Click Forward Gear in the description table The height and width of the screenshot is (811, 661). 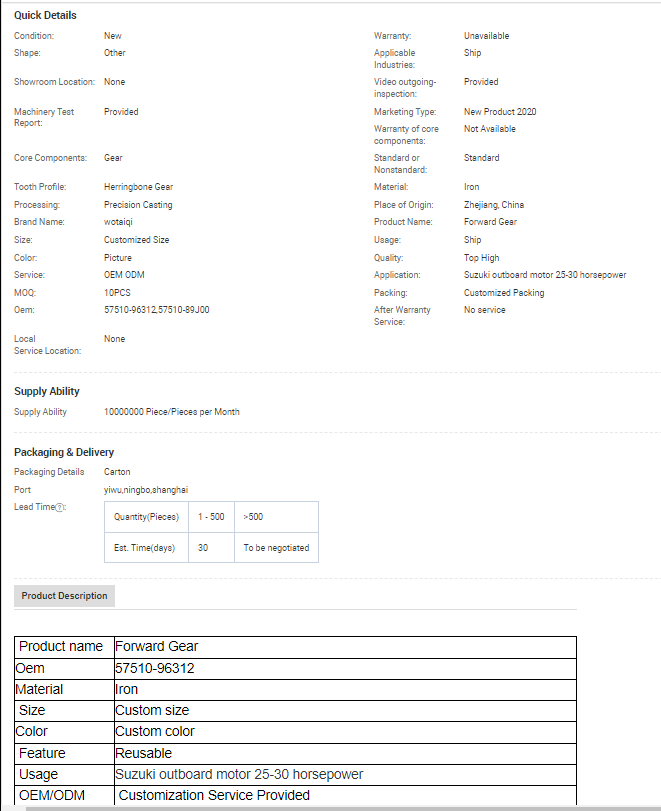156,646
